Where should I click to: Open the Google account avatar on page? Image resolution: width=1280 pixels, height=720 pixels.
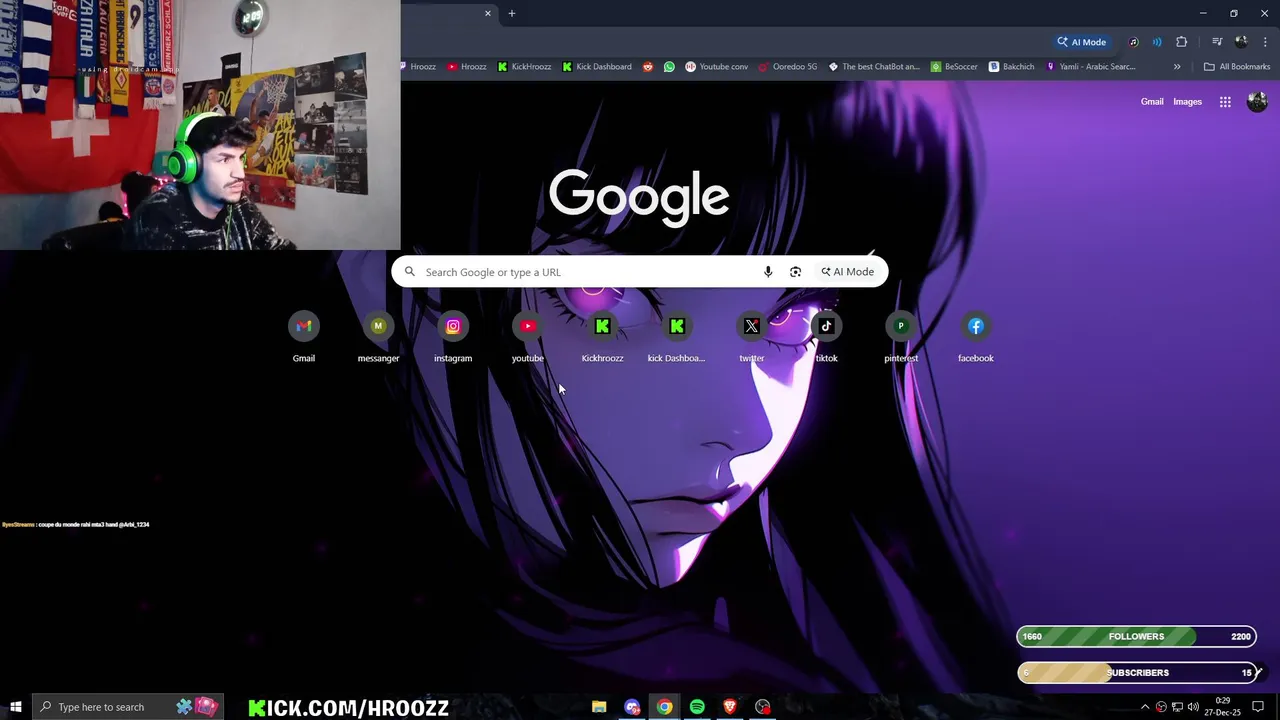[1257, 102]
